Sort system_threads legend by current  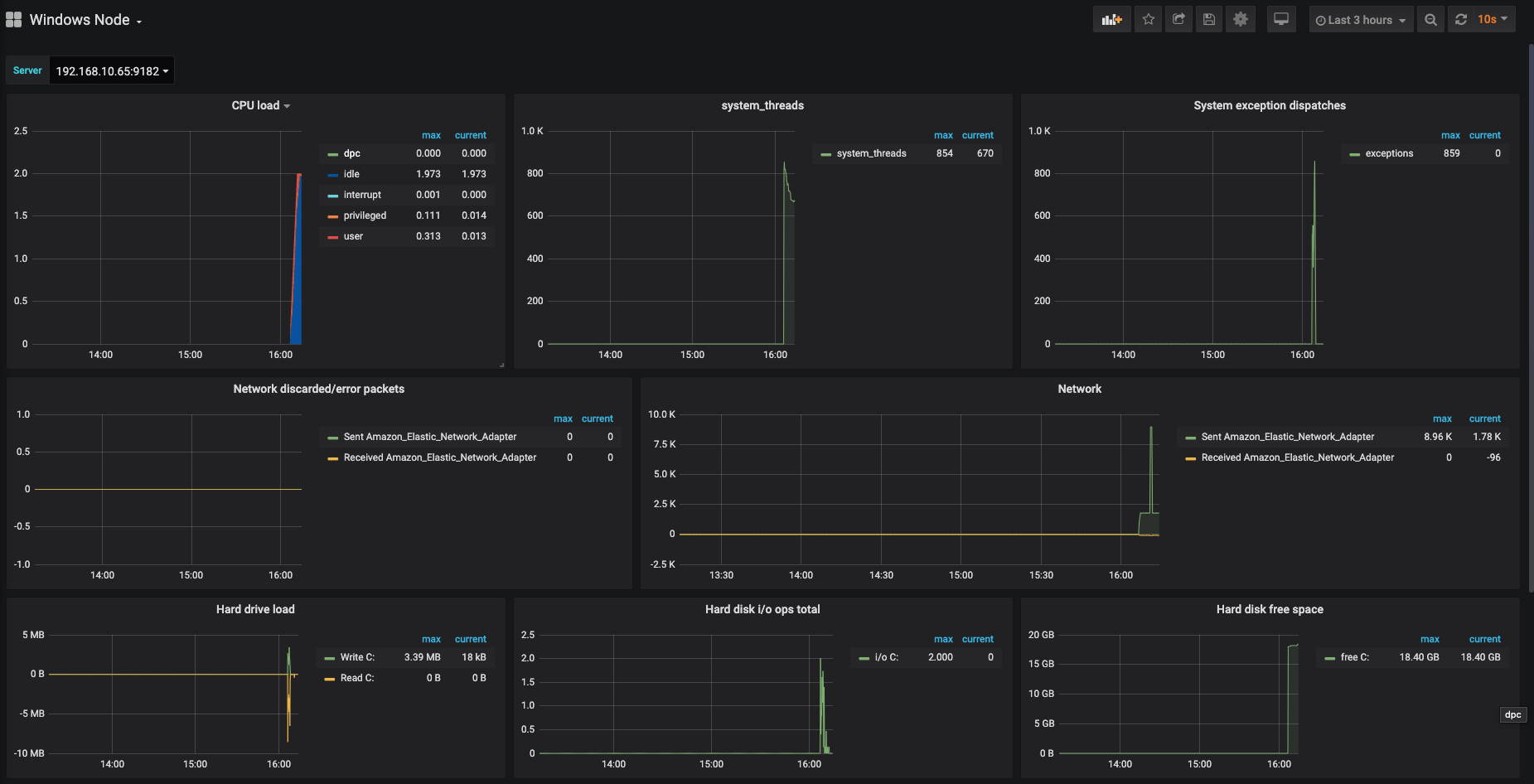pyautogui.click(x=978, y=135)
